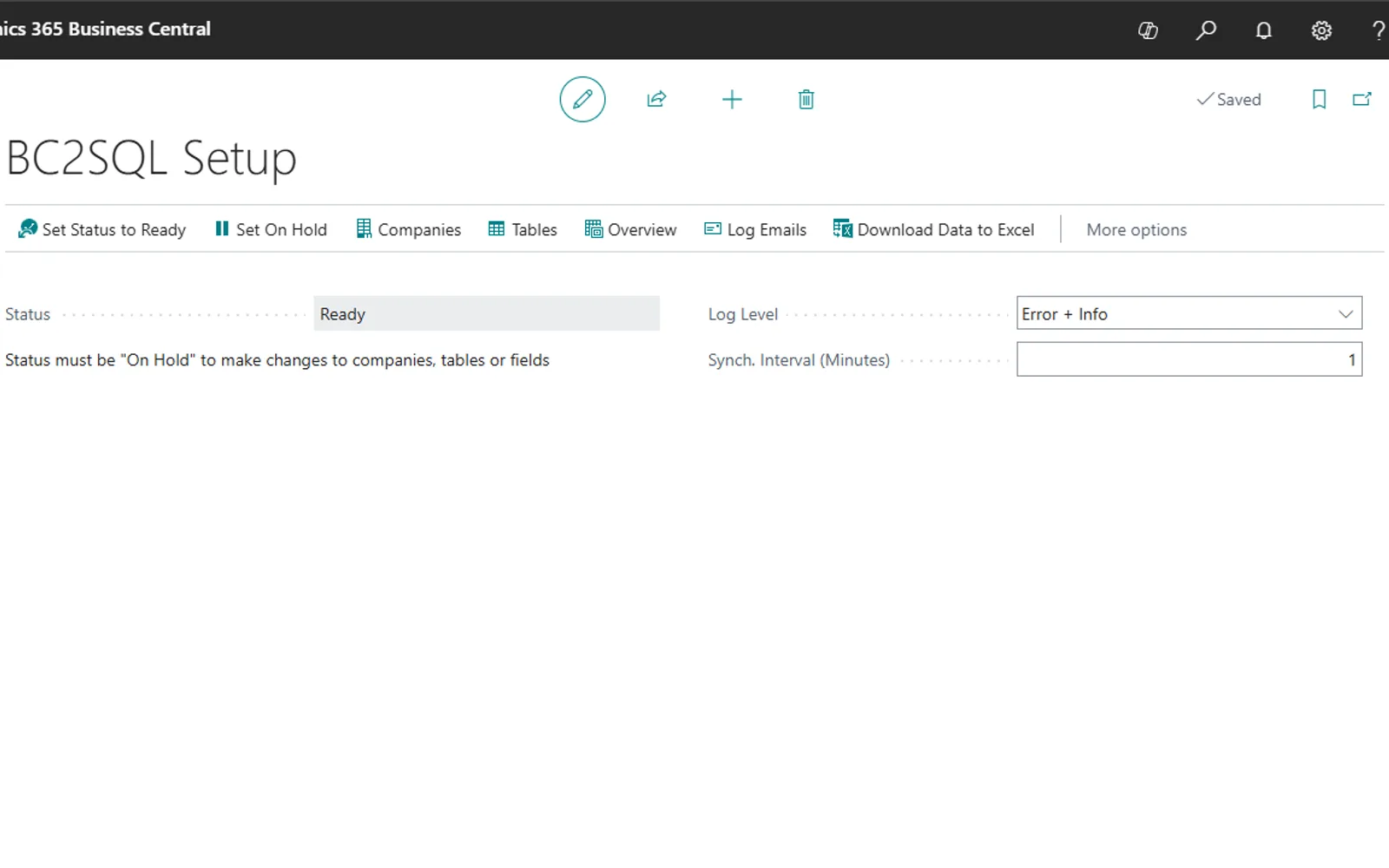1389x868 pixels.
Task: Open Log Emails action
Action: click(x=755, y=229)
